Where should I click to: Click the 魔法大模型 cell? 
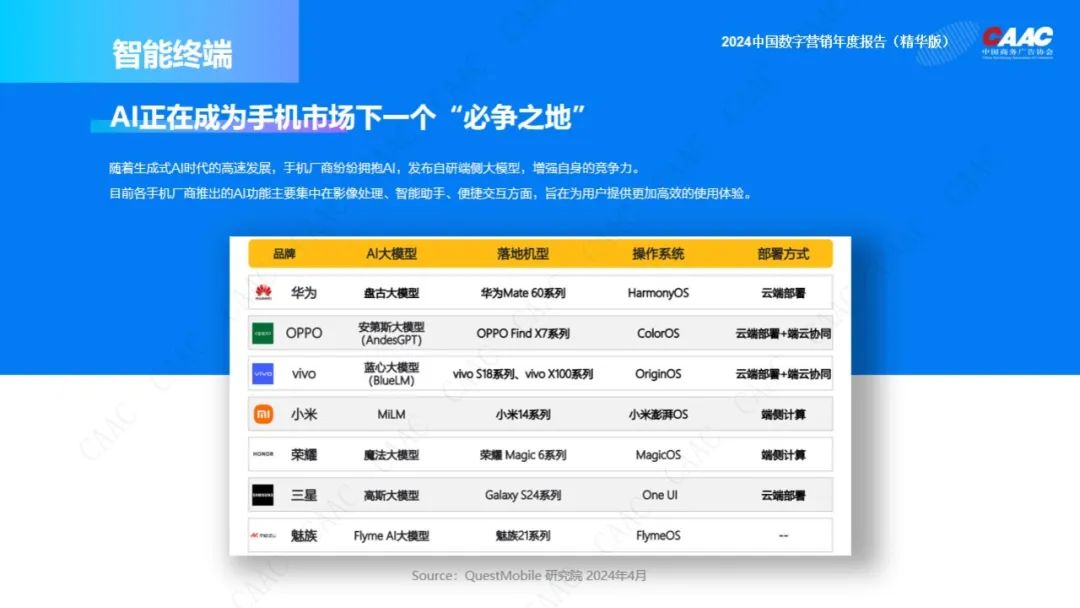(x=391, y=454)
